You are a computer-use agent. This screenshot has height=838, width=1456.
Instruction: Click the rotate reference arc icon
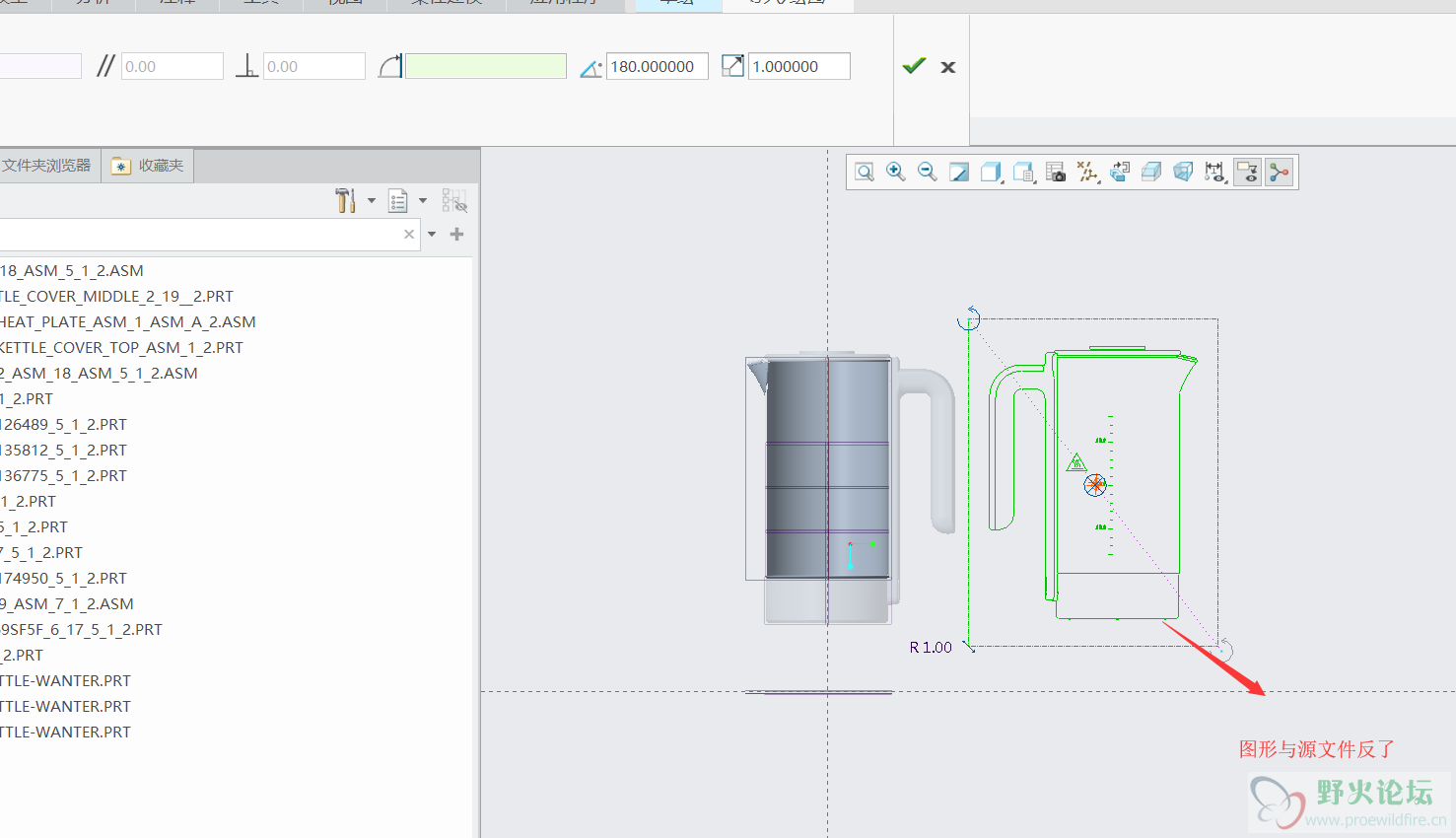point(390,66)
